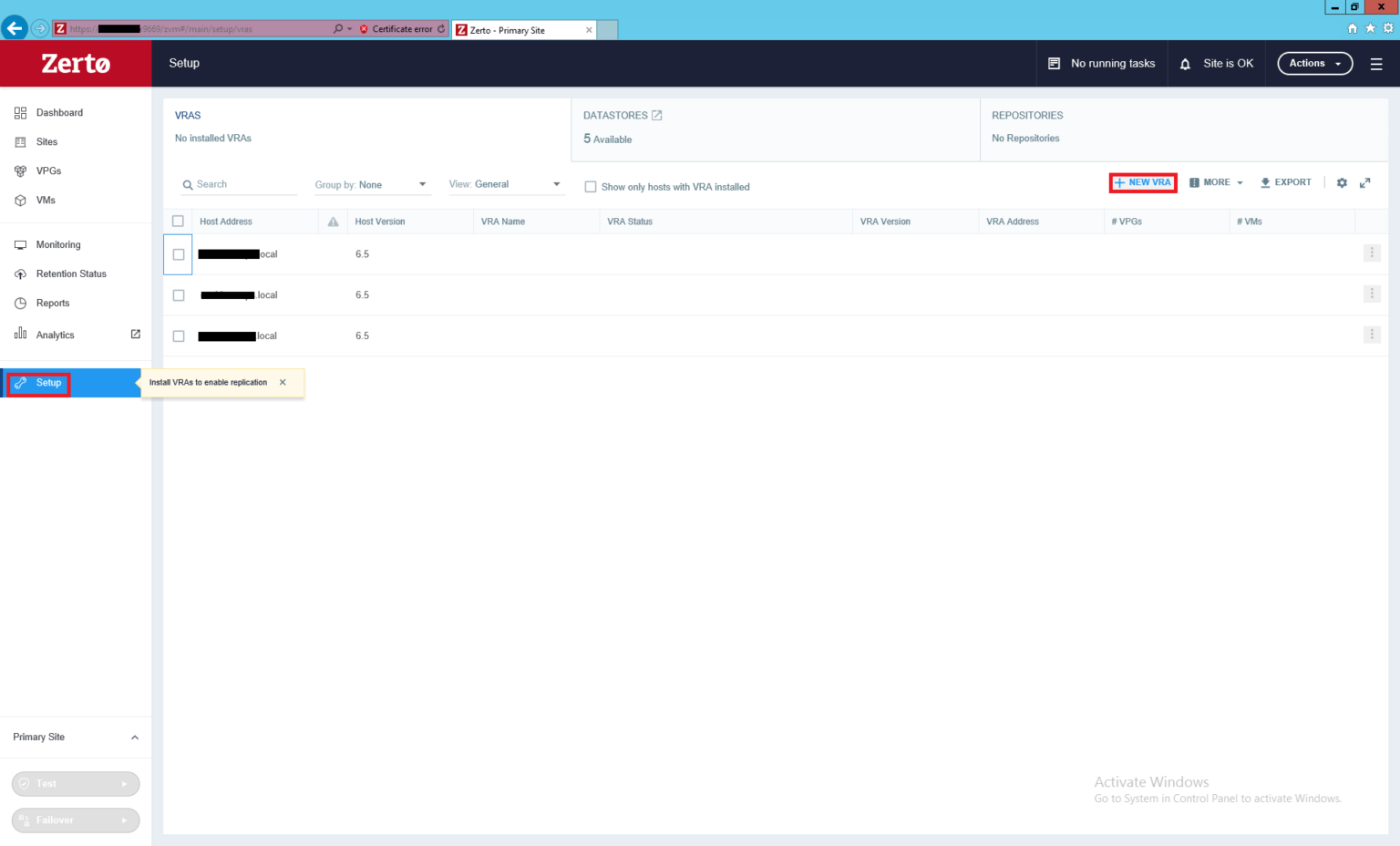Open VPGs in the sidebar menu
Image resolution: width=1400 pixels, height=846 pixels.
[x=48, y=171]
